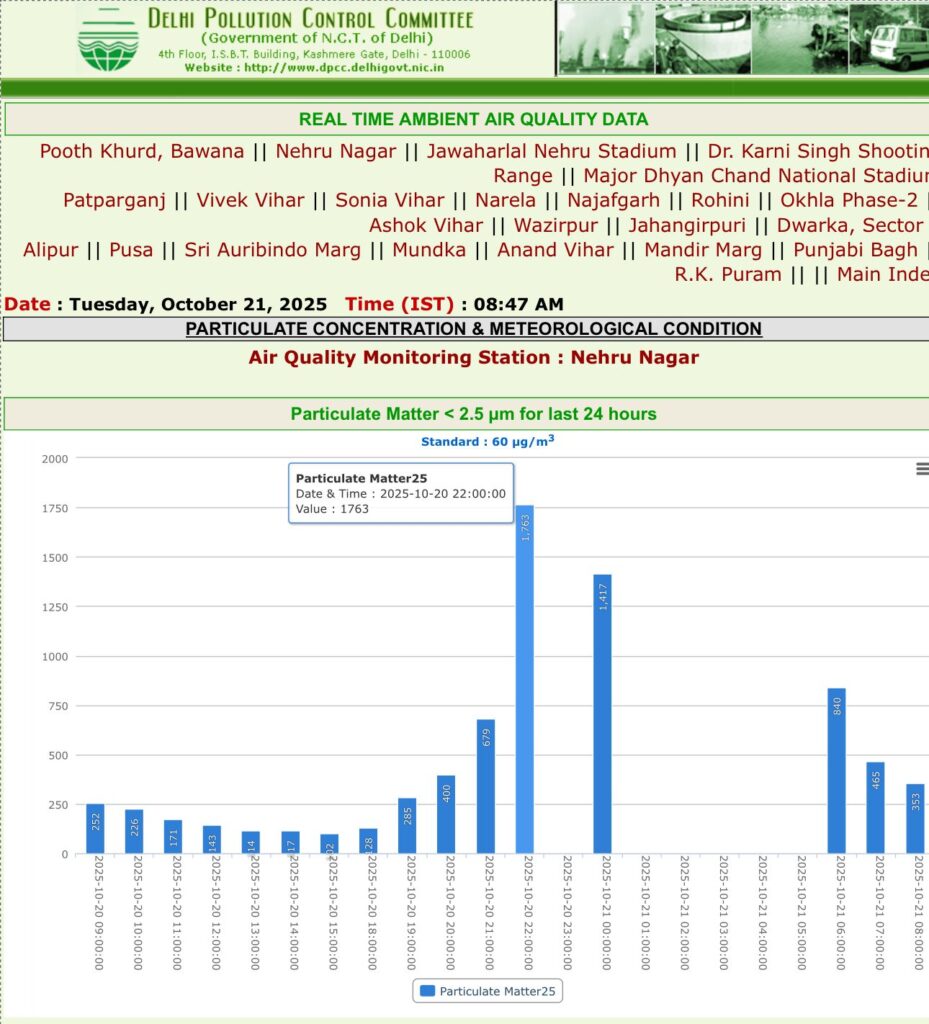Open the Pooth Khurd, Bawana station link
The height and width of the screenshot is (1024, 929).
coord(142,152)
